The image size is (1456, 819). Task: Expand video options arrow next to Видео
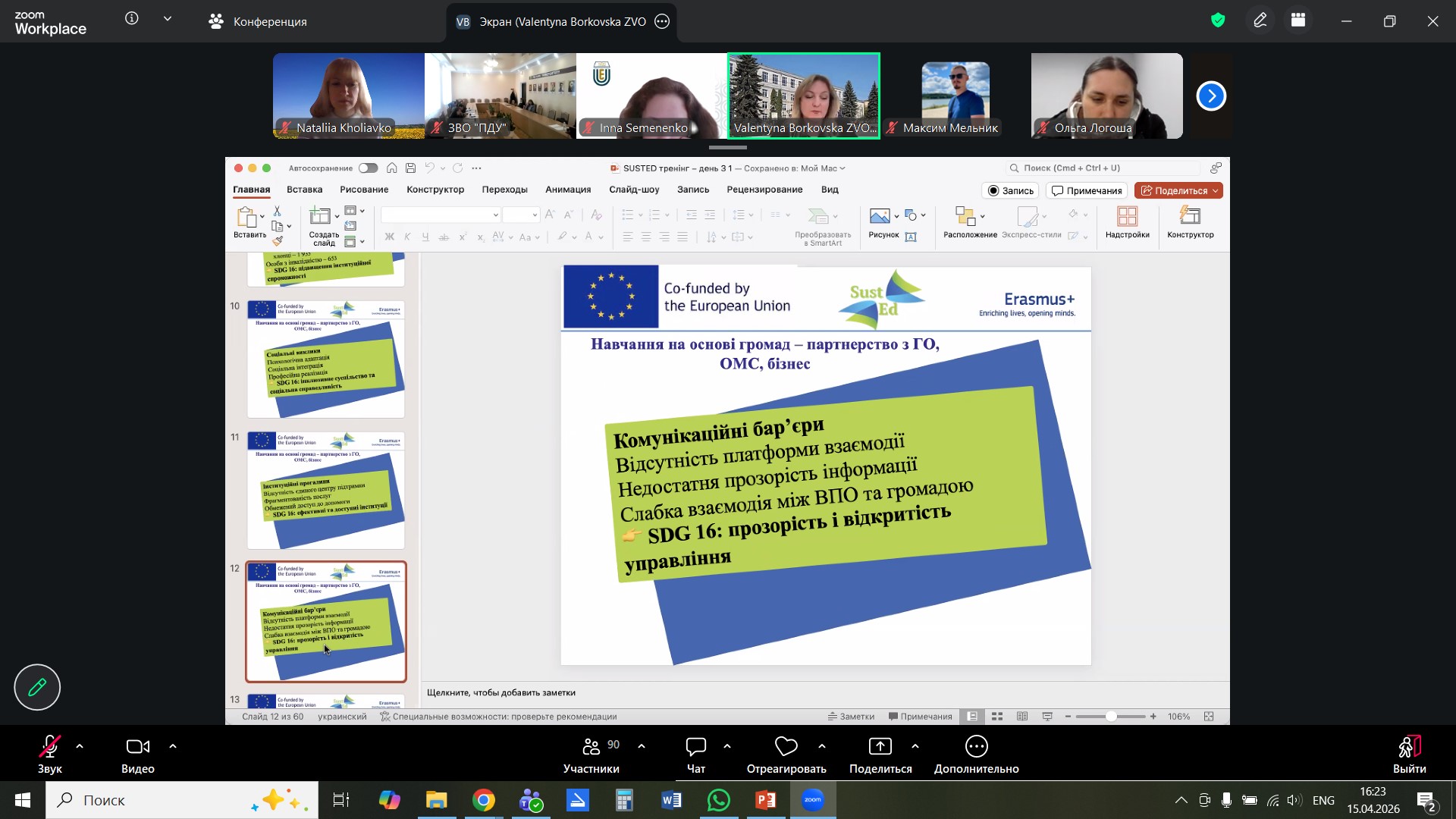pyautogui.click(x=173, y=747)
